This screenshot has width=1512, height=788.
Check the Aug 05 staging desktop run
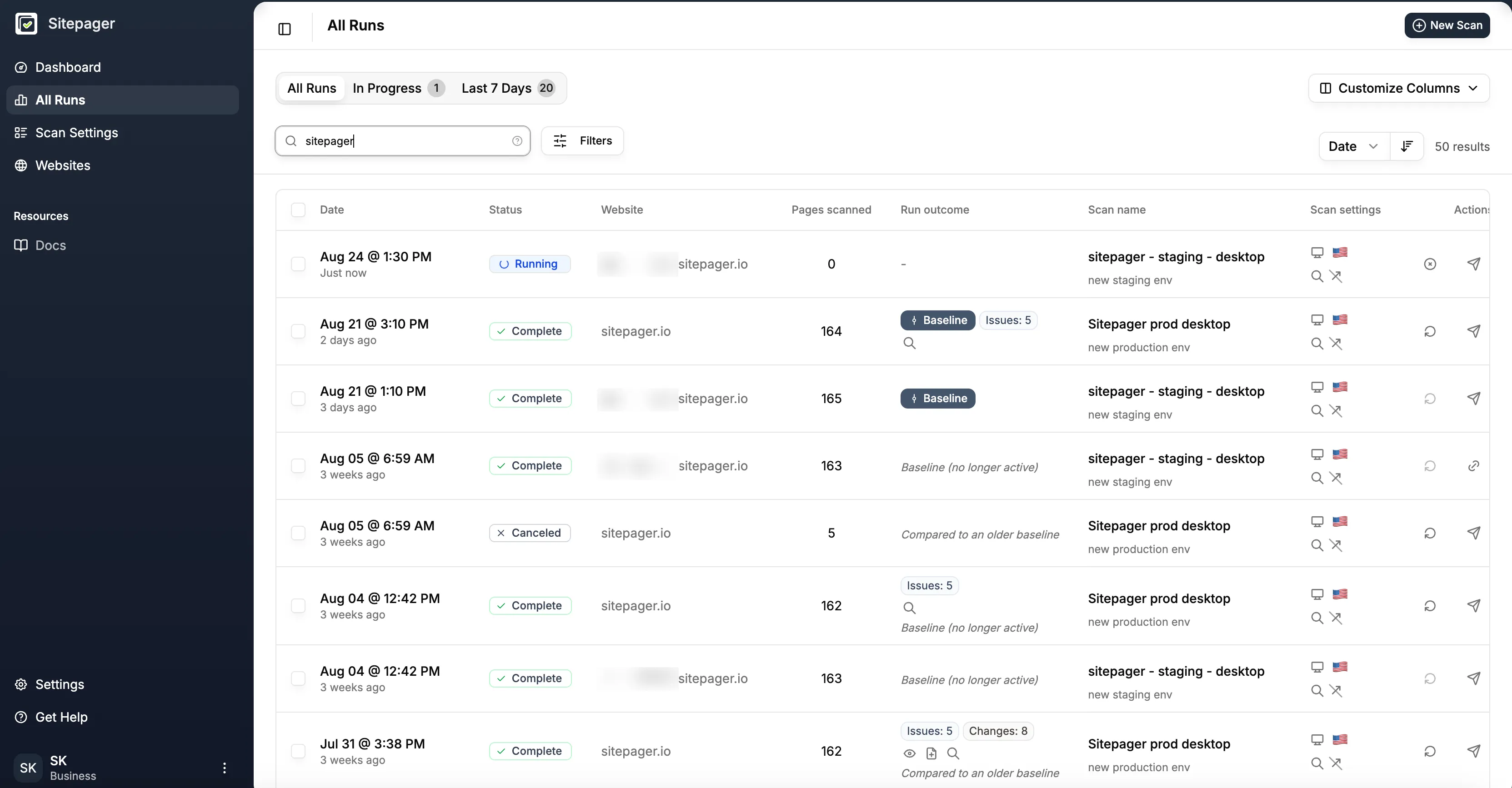tap(298, 466)
